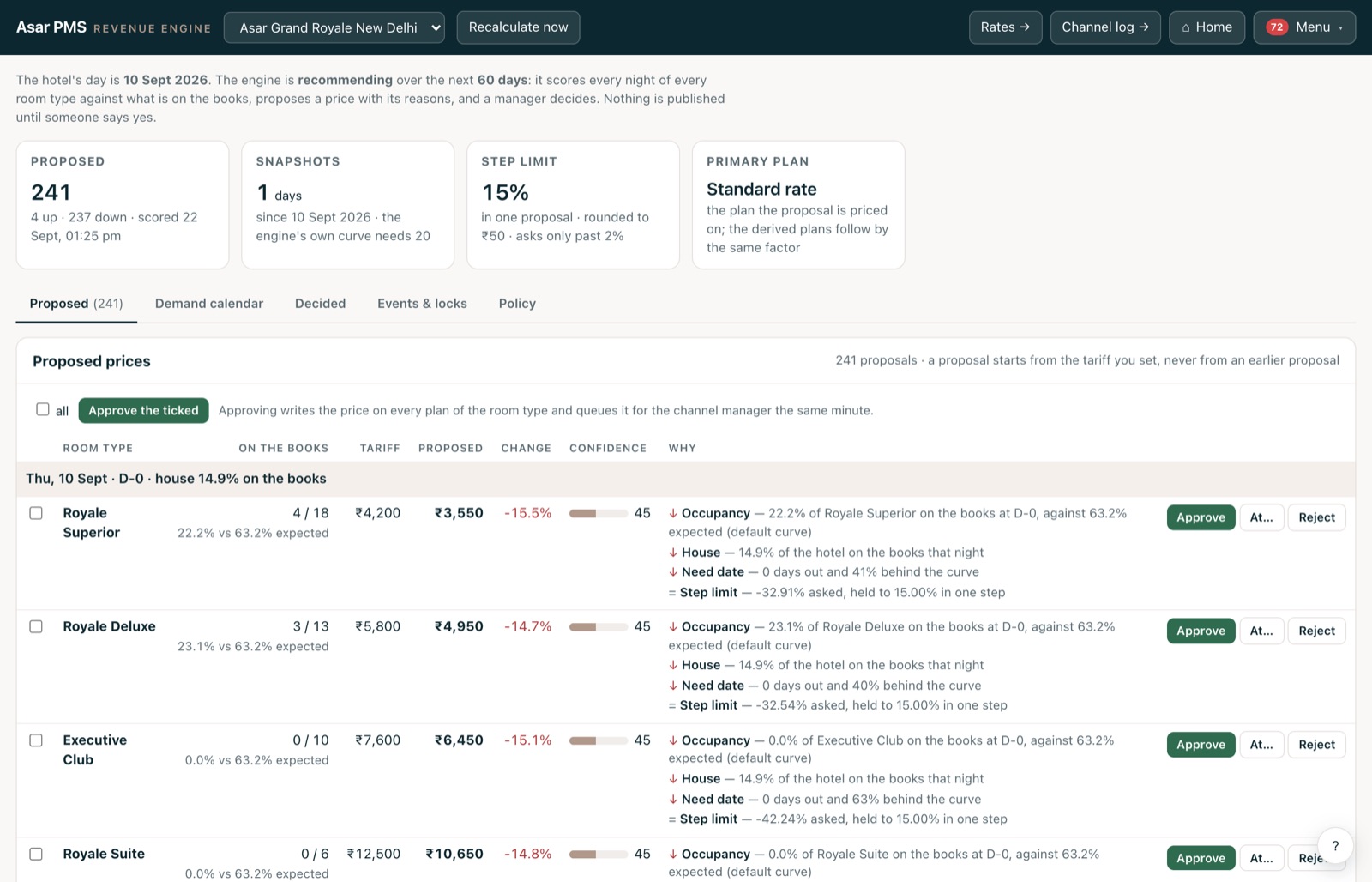Image resolution: width=1372 pixels, height=882 pixels.
Task: Open the help question mark button
Action: pos(1335,846)
